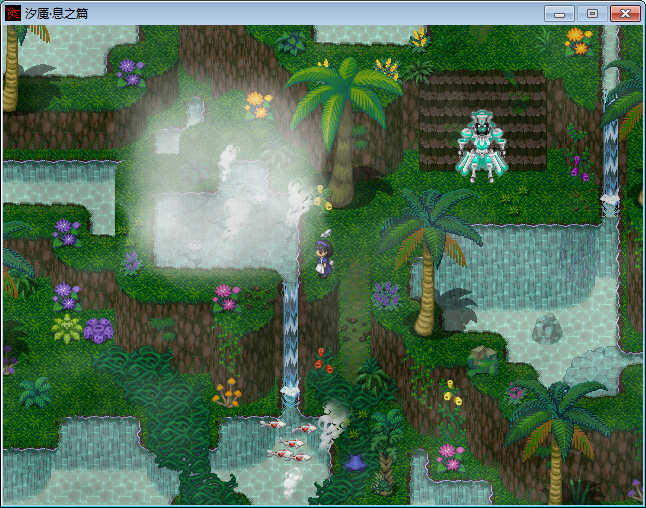Click the yellow-green spiky plant

pyautogui.click(x=67, y=329)
